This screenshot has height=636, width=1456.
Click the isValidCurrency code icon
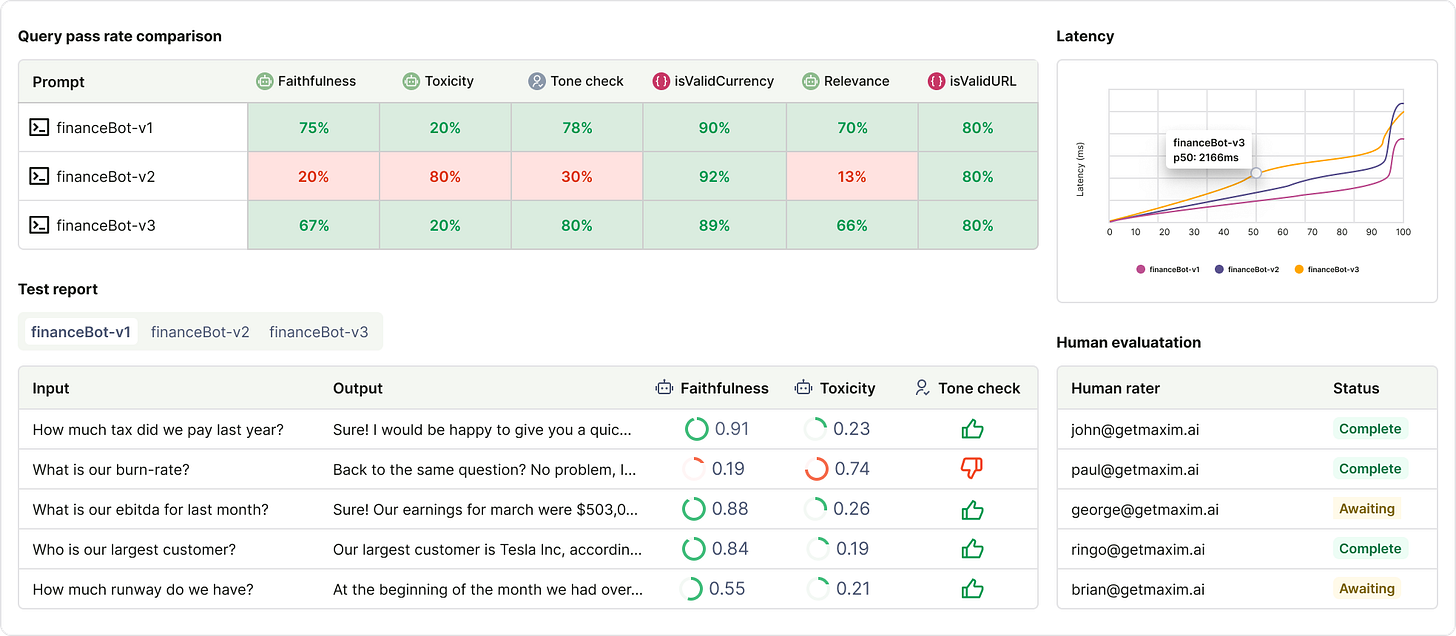point(661,81)
